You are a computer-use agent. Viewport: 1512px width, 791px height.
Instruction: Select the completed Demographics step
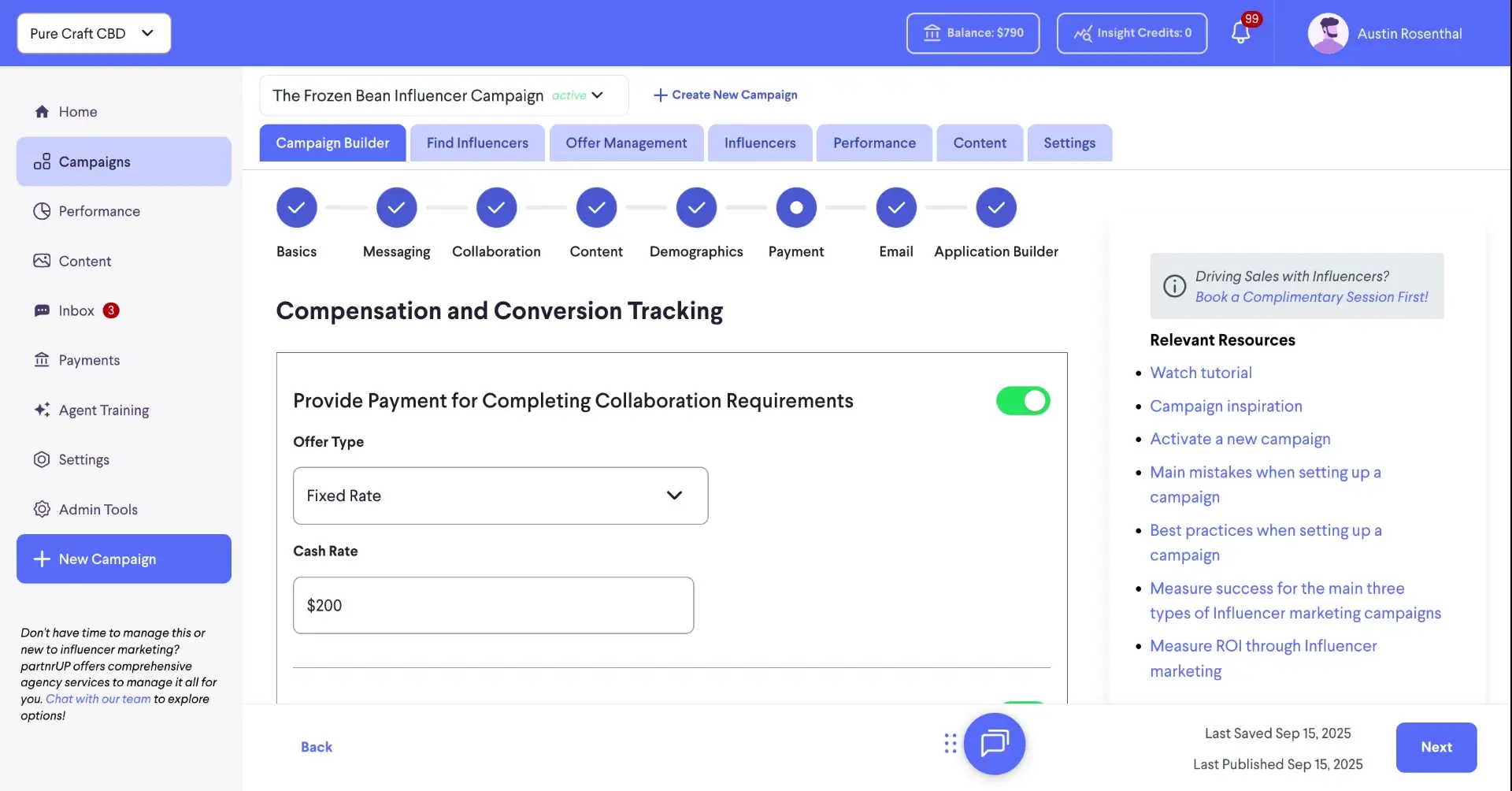tap(696, 207)
